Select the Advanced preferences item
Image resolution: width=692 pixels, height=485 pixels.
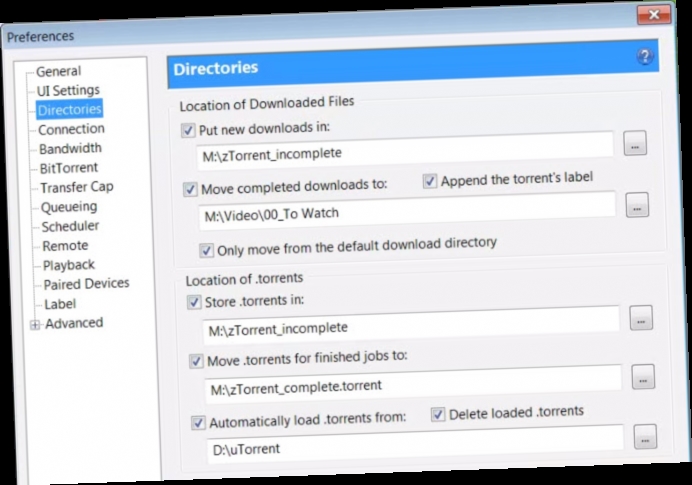point(74,323)
